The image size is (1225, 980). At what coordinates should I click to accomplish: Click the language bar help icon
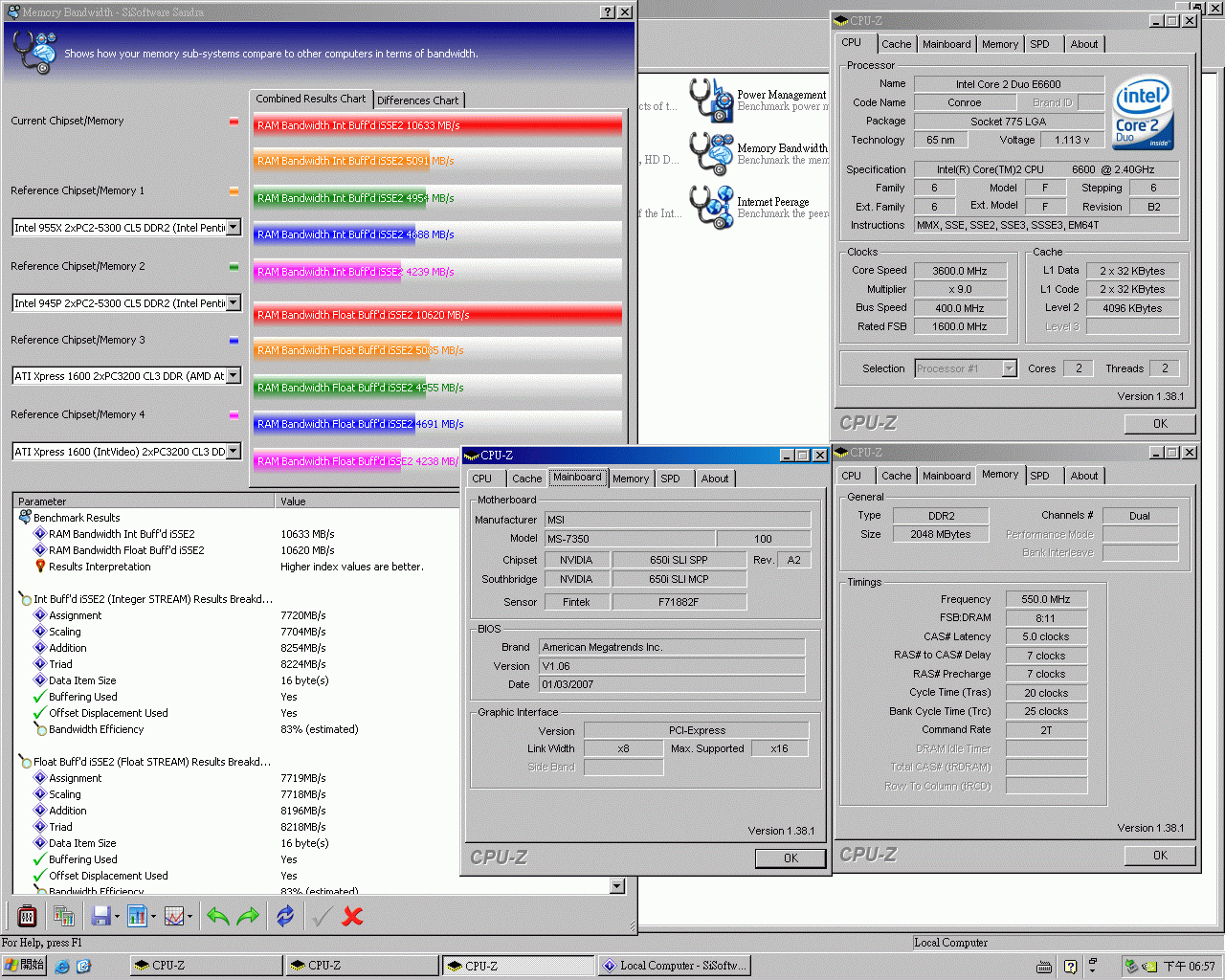click(x=1070, y=967)
